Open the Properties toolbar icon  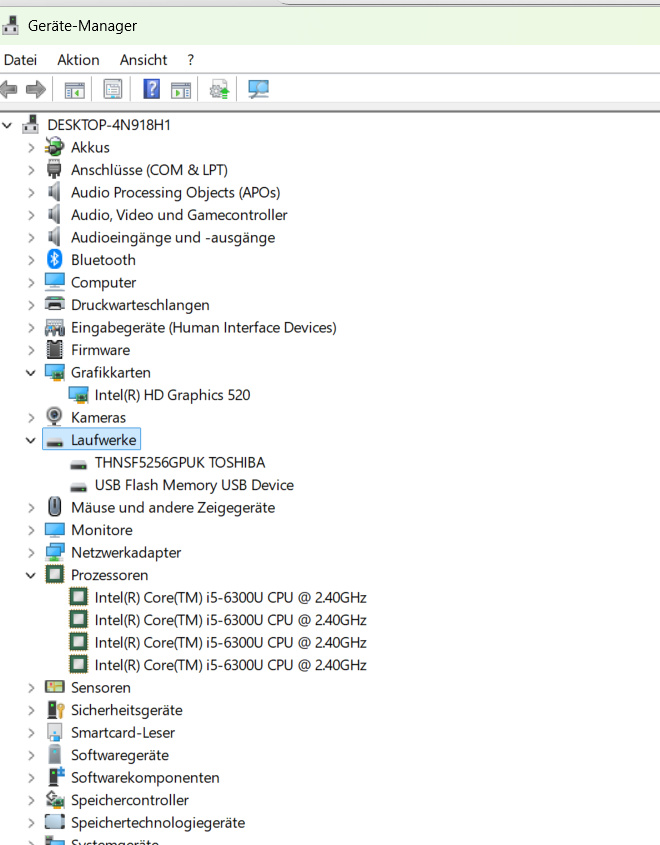click(113, 89)
